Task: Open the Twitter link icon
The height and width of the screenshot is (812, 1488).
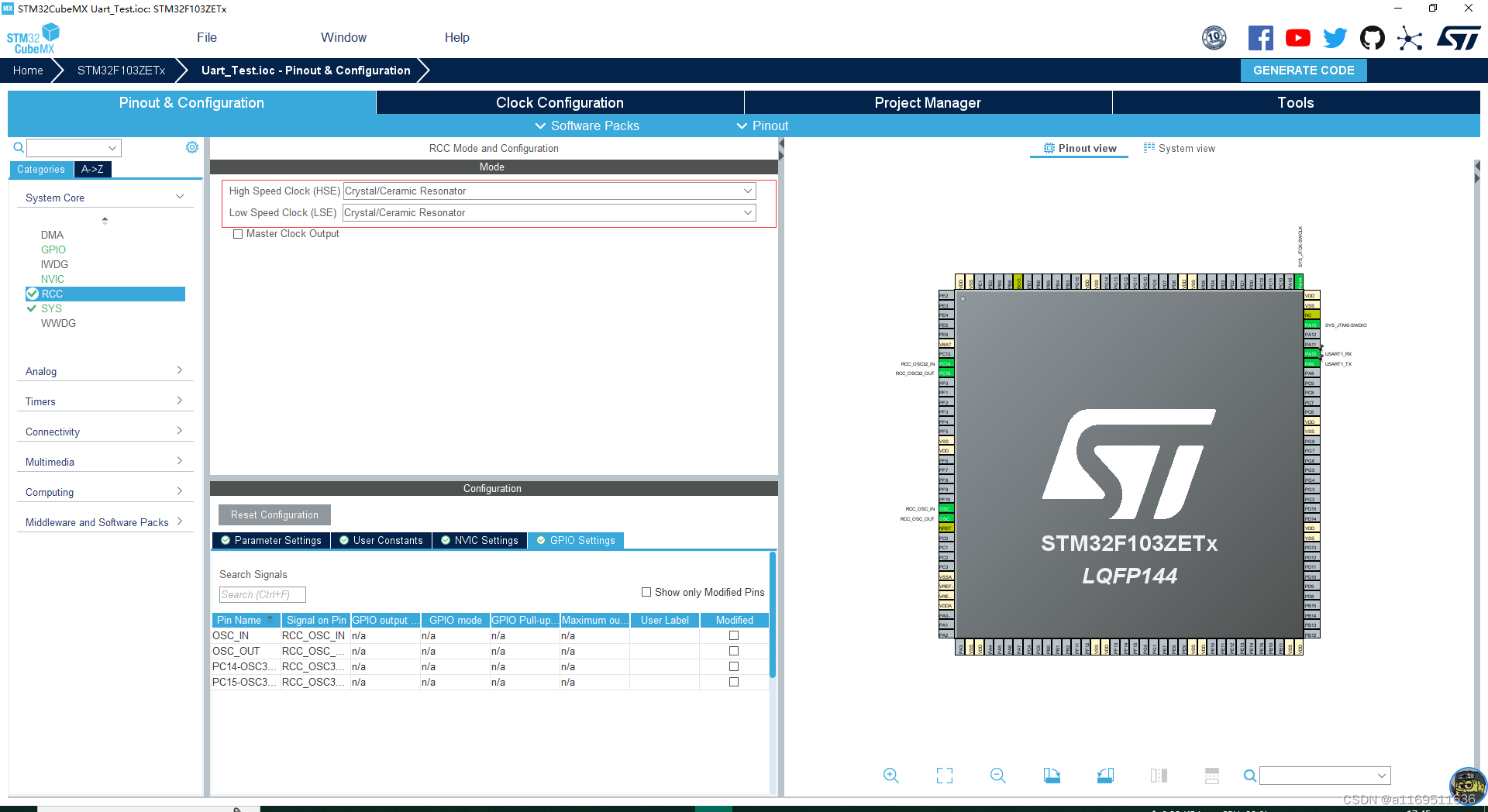Action: pyautogui.click(x=1335, y=38)
